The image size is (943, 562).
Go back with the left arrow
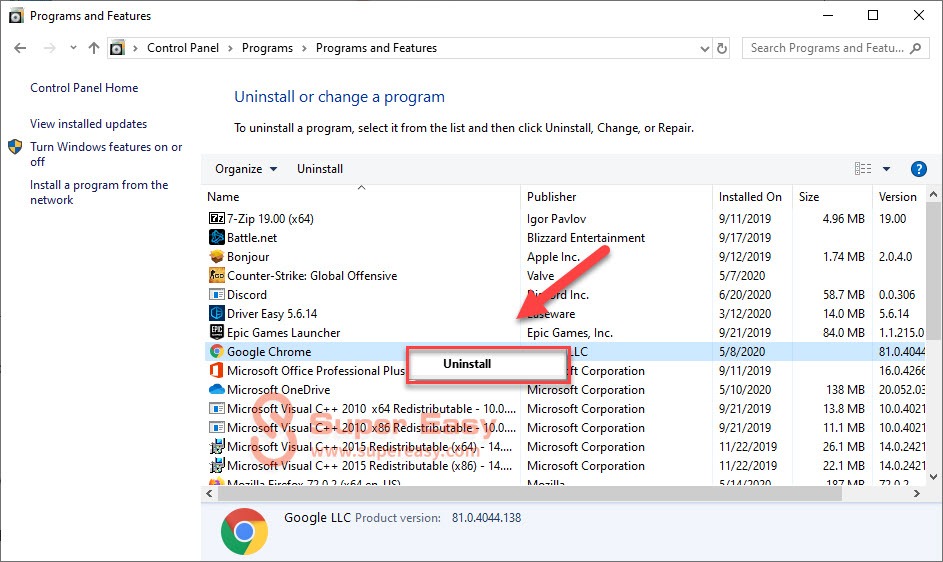pyautogui.click(x=20, y=48)
